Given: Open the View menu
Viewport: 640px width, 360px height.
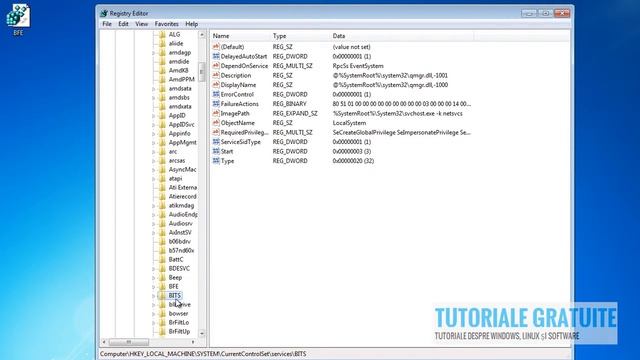Looking at the screenshot, I should 142,24.
